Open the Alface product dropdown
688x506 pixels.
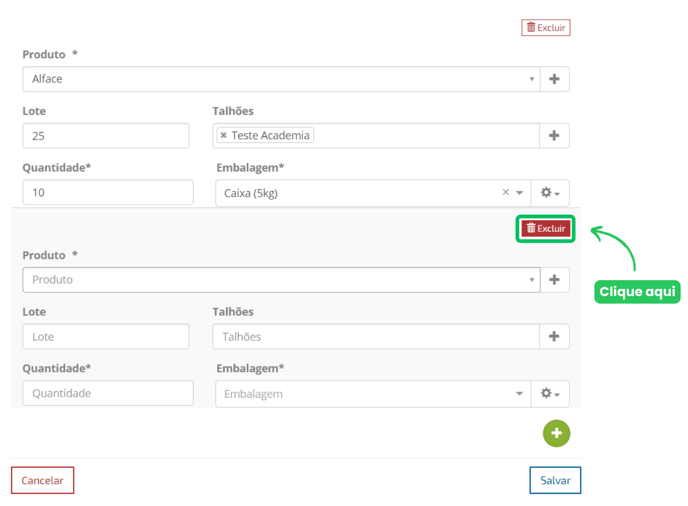tap(281, 79)
